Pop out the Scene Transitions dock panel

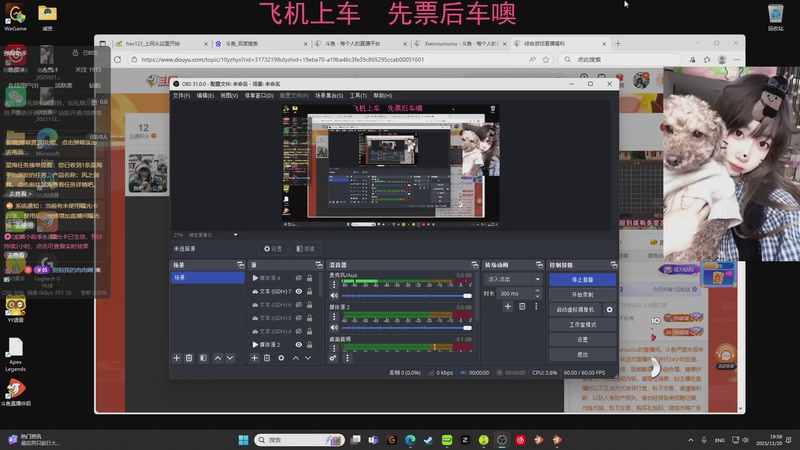539,265
